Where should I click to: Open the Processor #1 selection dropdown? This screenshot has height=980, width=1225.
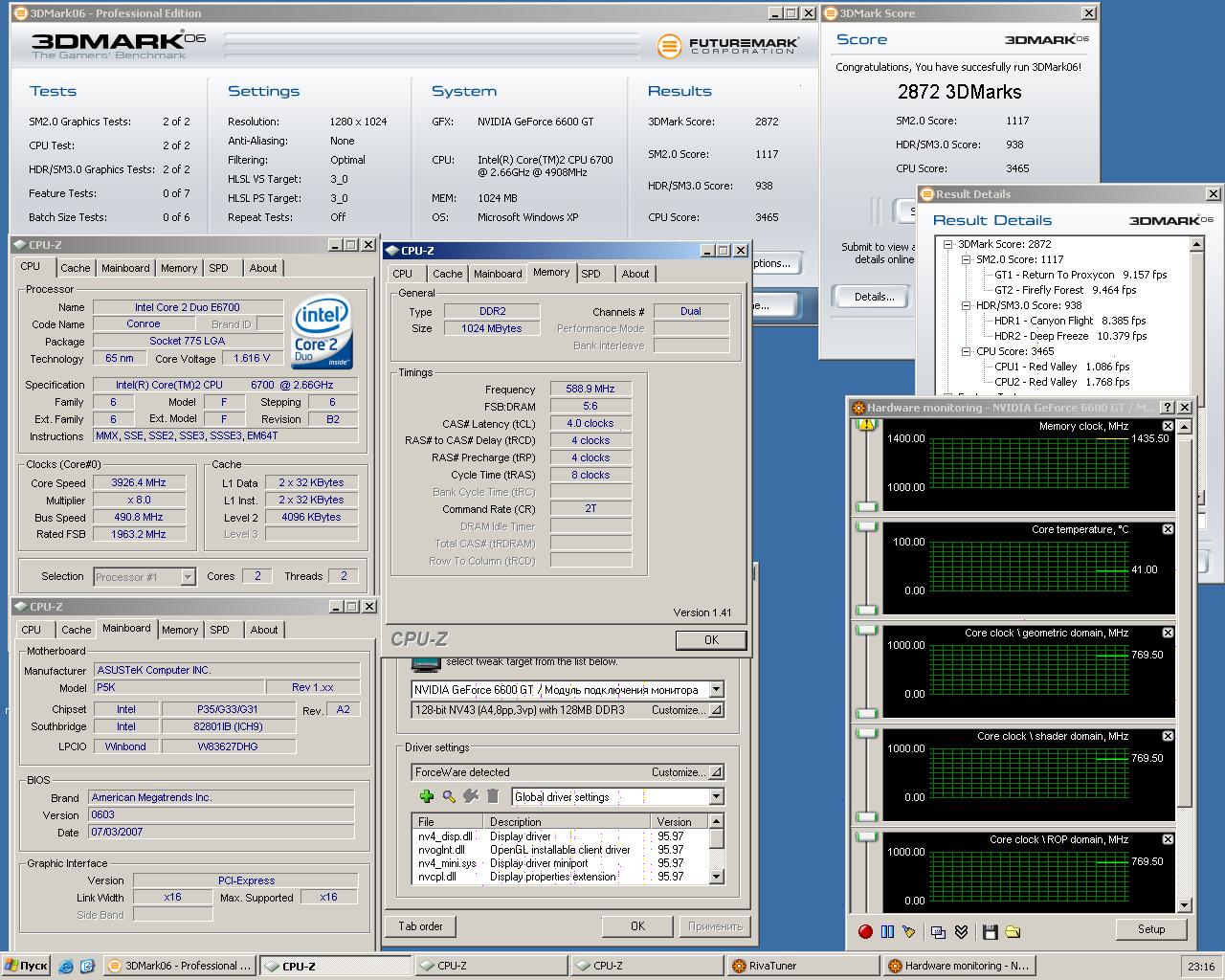coord(188,576)
